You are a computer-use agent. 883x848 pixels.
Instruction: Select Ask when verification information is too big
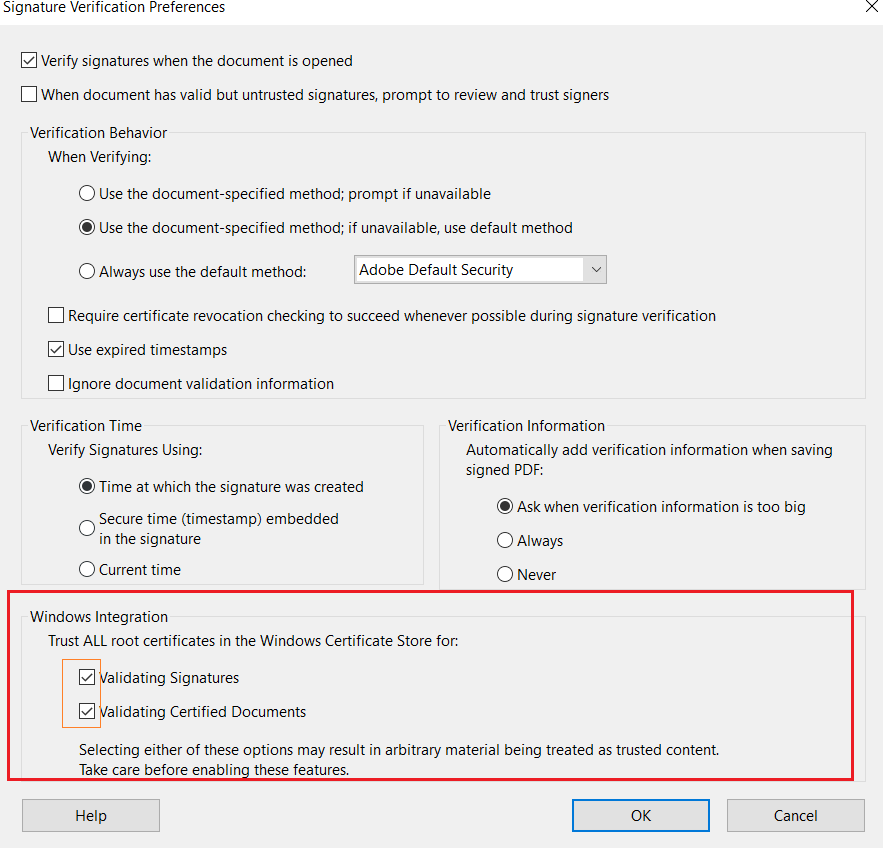pyautogui.click(x=505, y=507)
